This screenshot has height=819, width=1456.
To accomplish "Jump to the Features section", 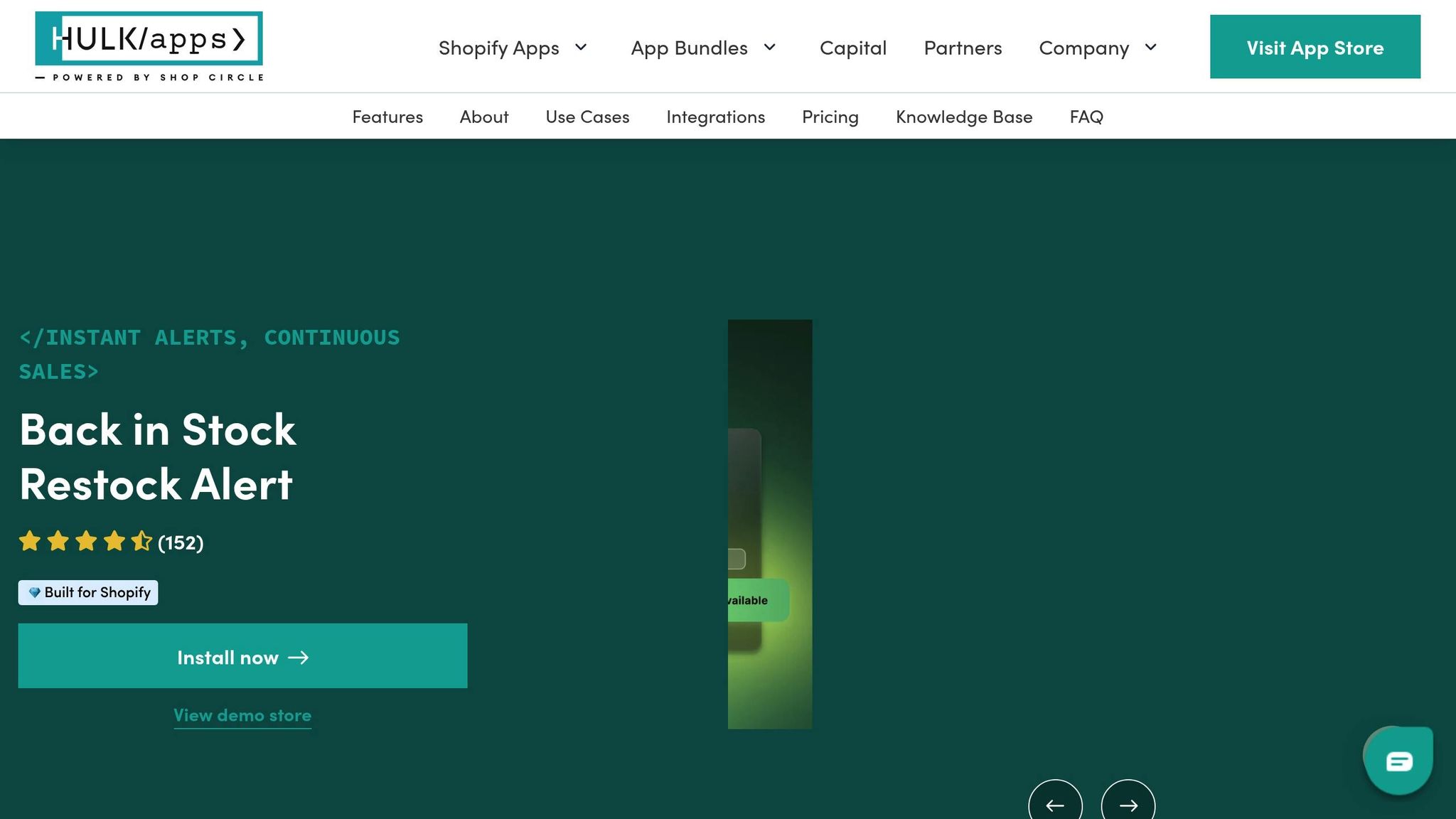I will pos(387,117).
